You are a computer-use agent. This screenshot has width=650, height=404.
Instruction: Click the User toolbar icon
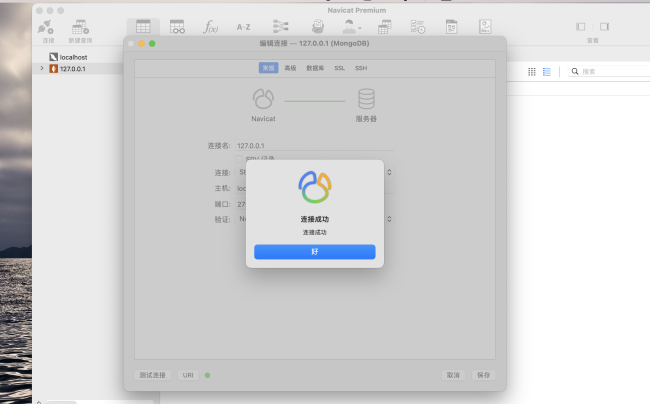point(349,27)
